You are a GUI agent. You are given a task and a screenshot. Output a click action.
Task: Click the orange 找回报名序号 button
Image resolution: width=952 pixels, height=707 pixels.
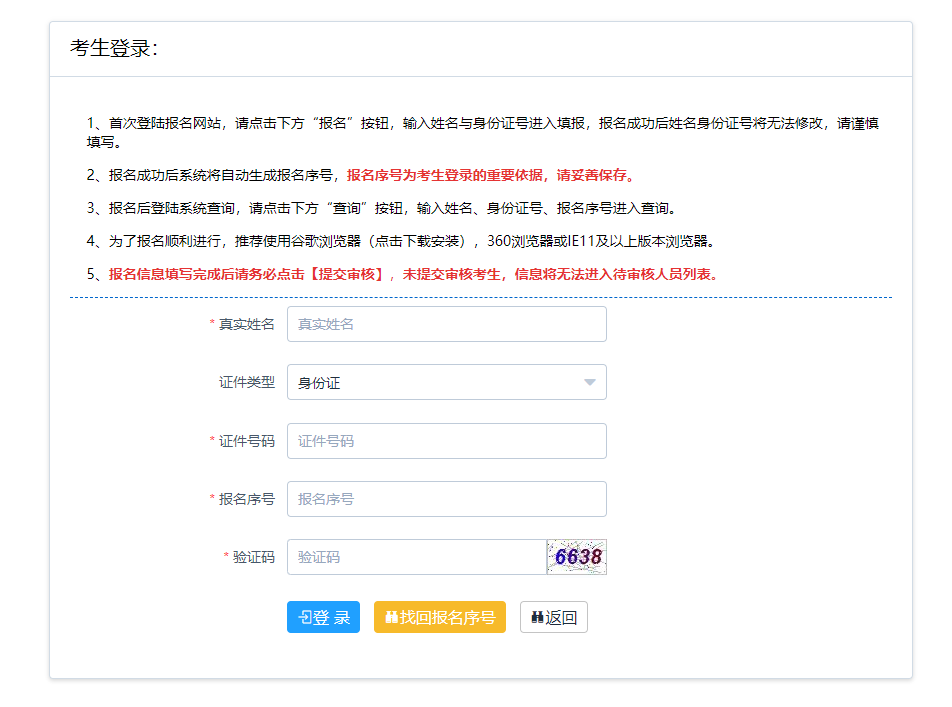tap(440, 618)
